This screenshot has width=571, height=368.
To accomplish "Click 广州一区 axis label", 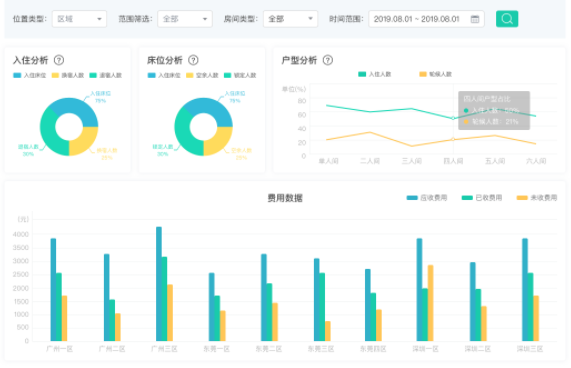I will (x=59, y=349).
